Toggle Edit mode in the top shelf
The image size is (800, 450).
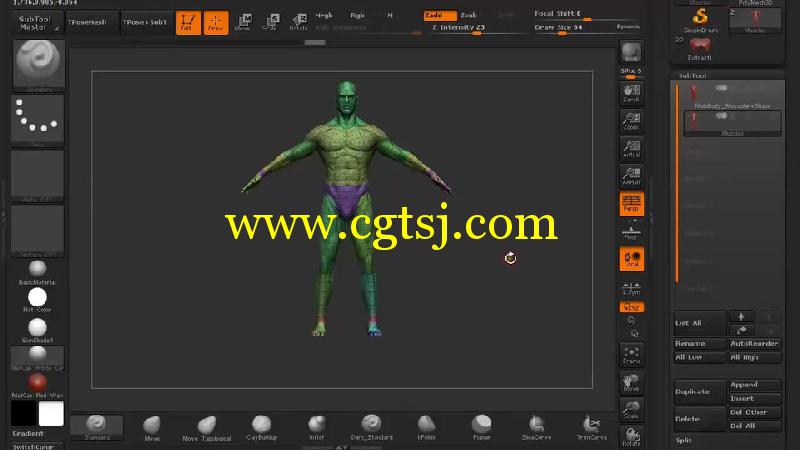click(x=188, y=22)
